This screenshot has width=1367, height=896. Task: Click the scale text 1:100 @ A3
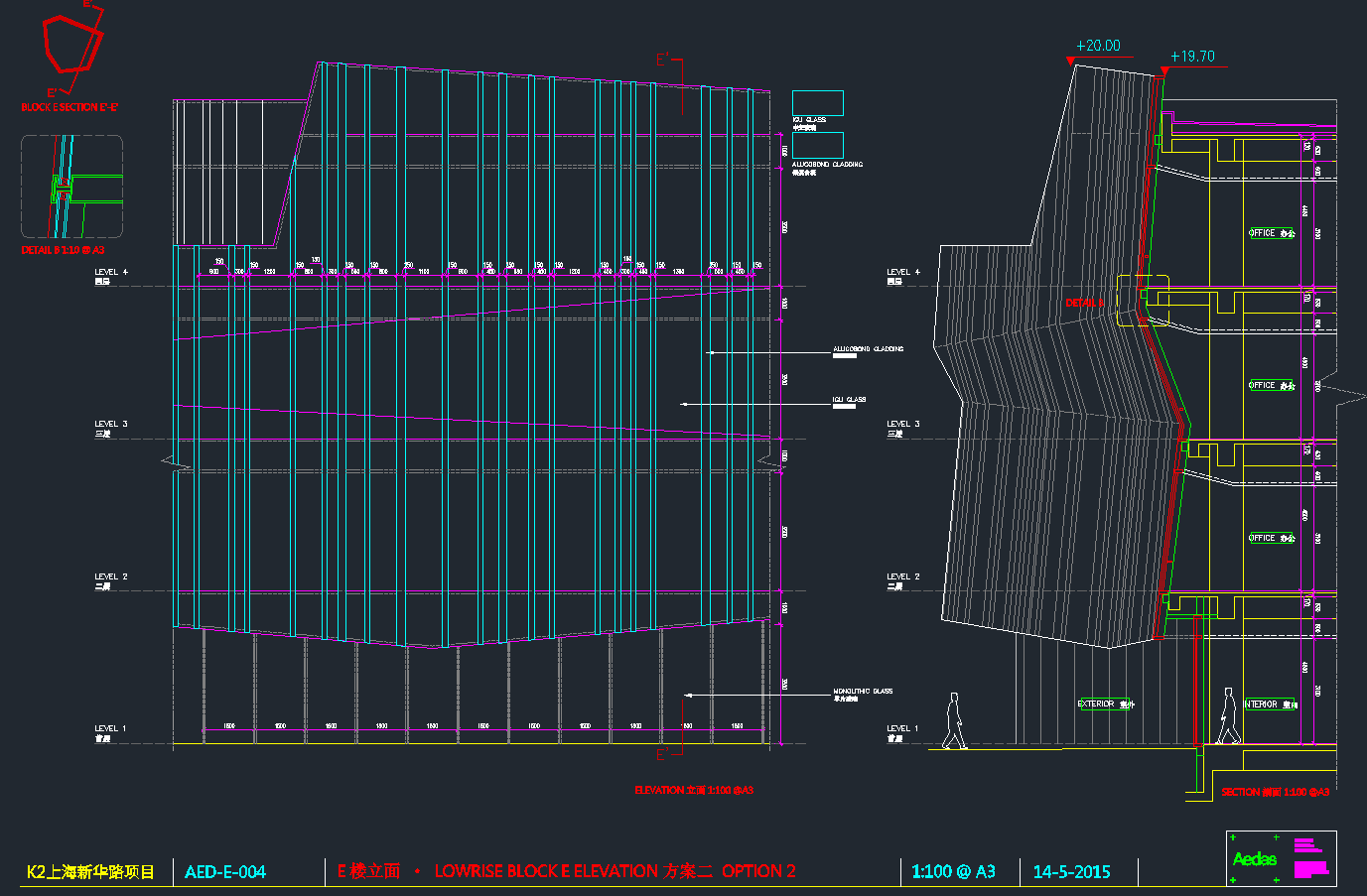[953, 872]
